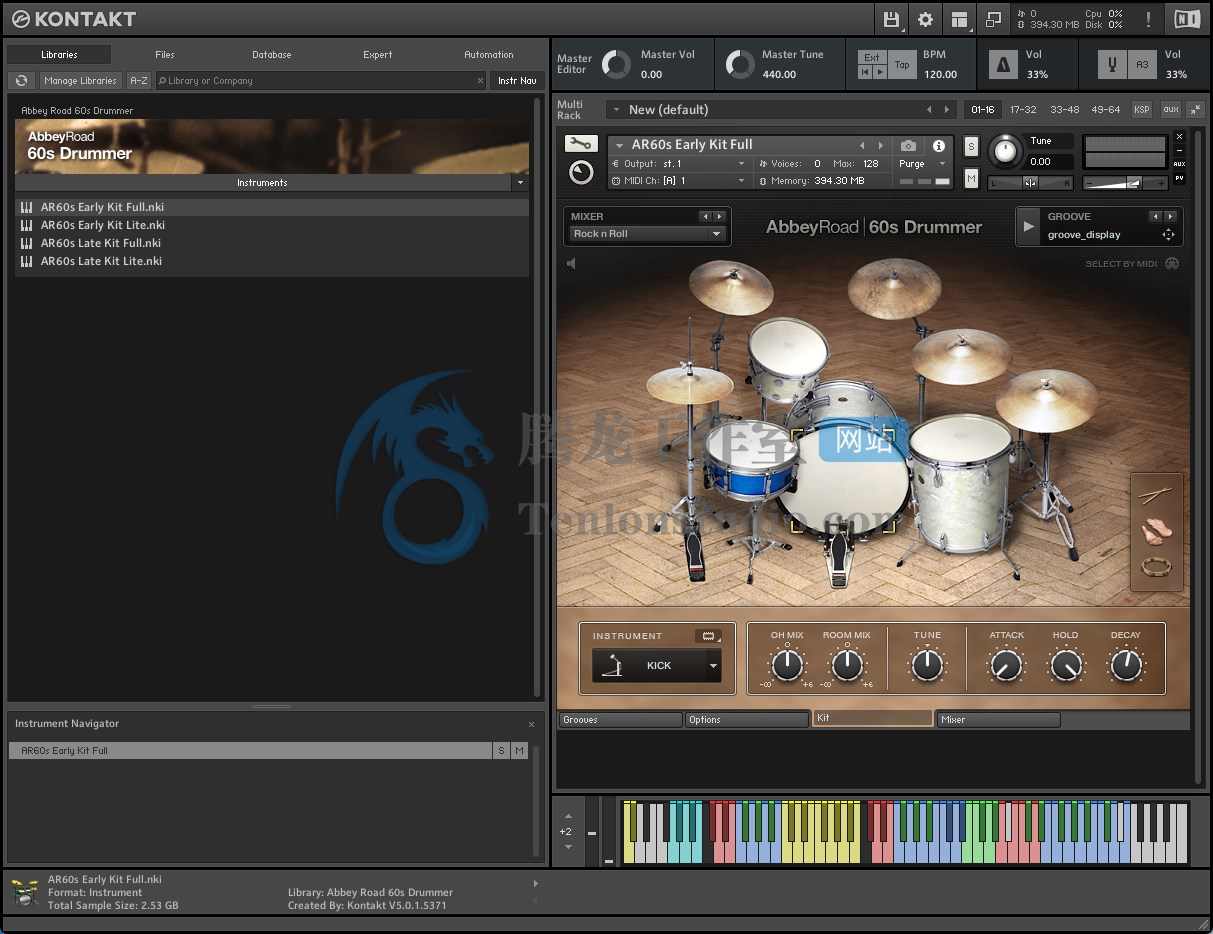The height and width of the screenshot is (934, 1213).
Task: Click the Master Vol knob
Action: point(617,64)
